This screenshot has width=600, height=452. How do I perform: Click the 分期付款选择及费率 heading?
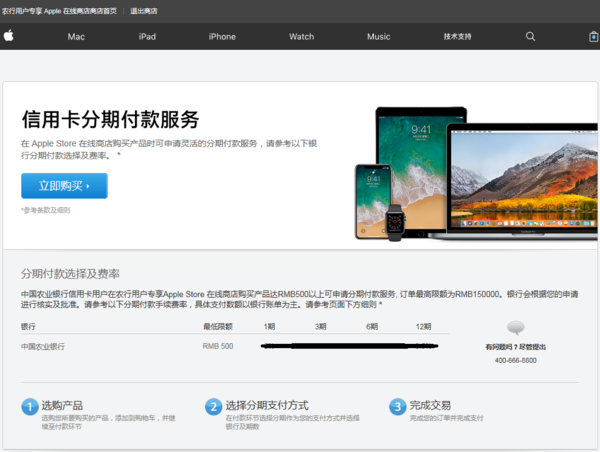coord(70,274)
